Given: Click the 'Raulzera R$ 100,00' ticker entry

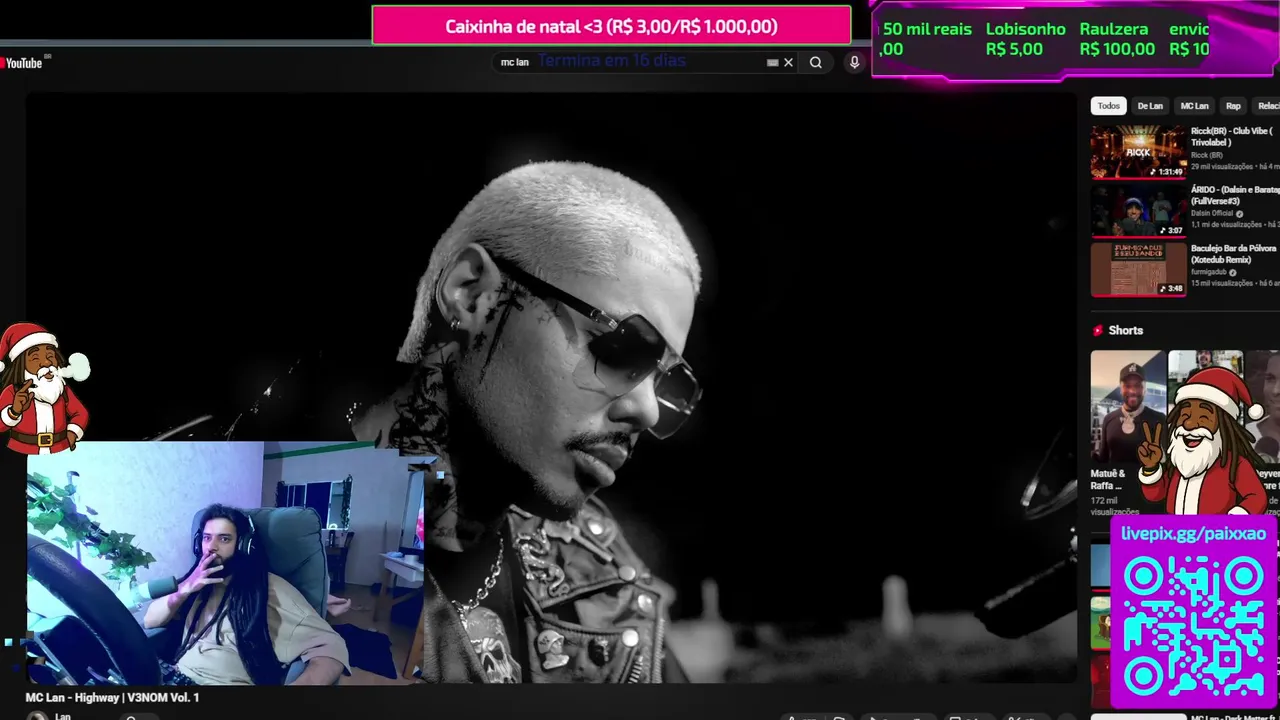Looking at the screenshot, I should click(1117, 39).
